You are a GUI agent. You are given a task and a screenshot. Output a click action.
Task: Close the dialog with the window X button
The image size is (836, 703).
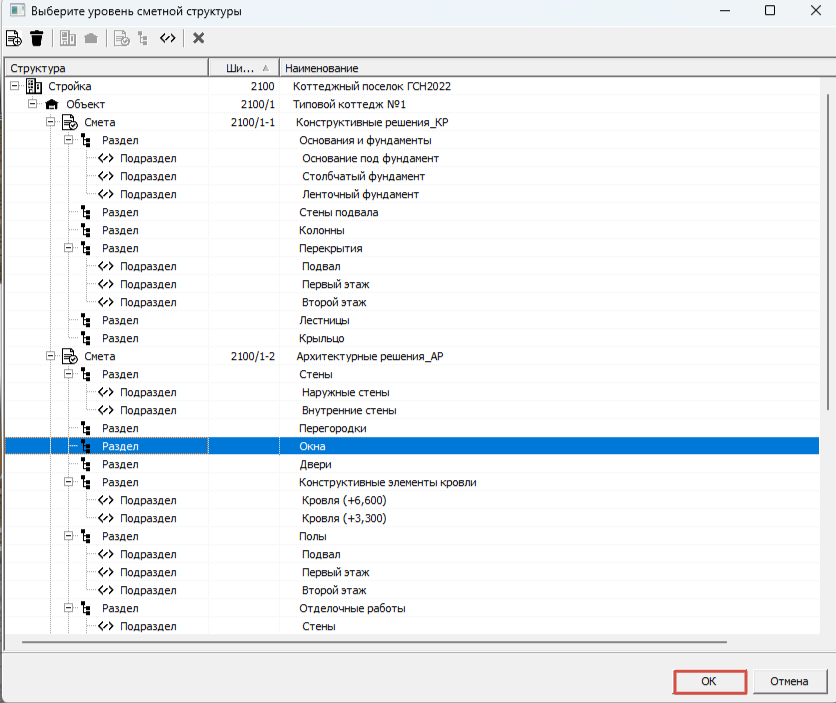pos(816,10)
